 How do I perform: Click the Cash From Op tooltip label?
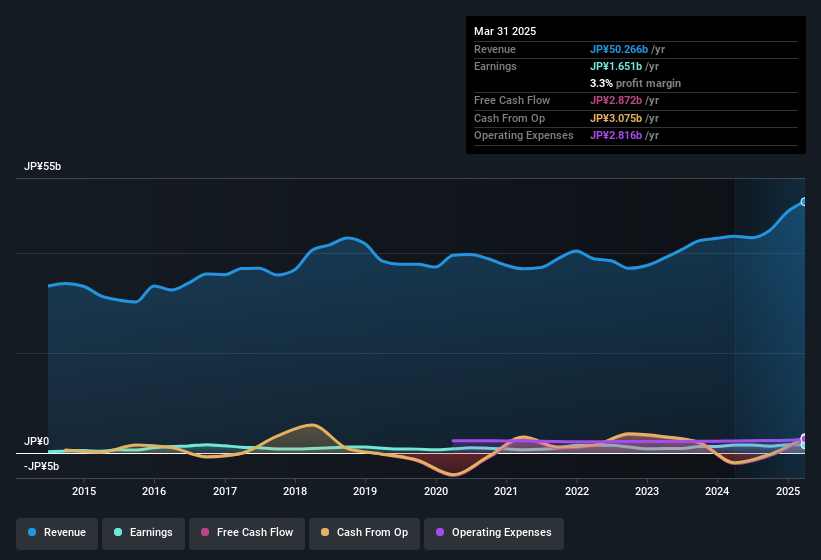(x=509, y=118)
